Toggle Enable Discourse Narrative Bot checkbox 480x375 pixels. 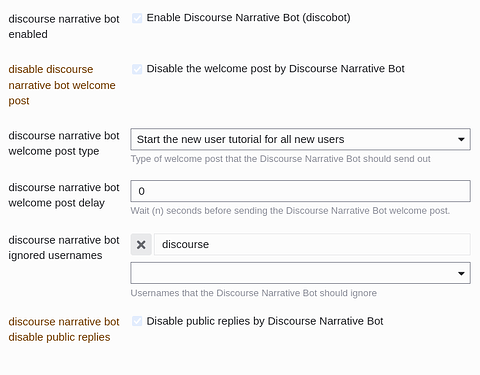(137, 18)
